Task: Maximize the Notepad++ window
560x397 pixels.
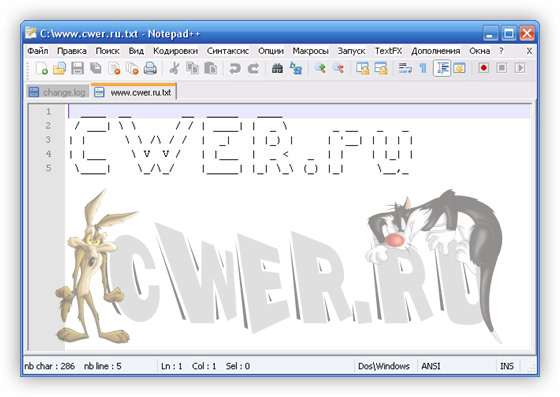Action: pos(509,33)
